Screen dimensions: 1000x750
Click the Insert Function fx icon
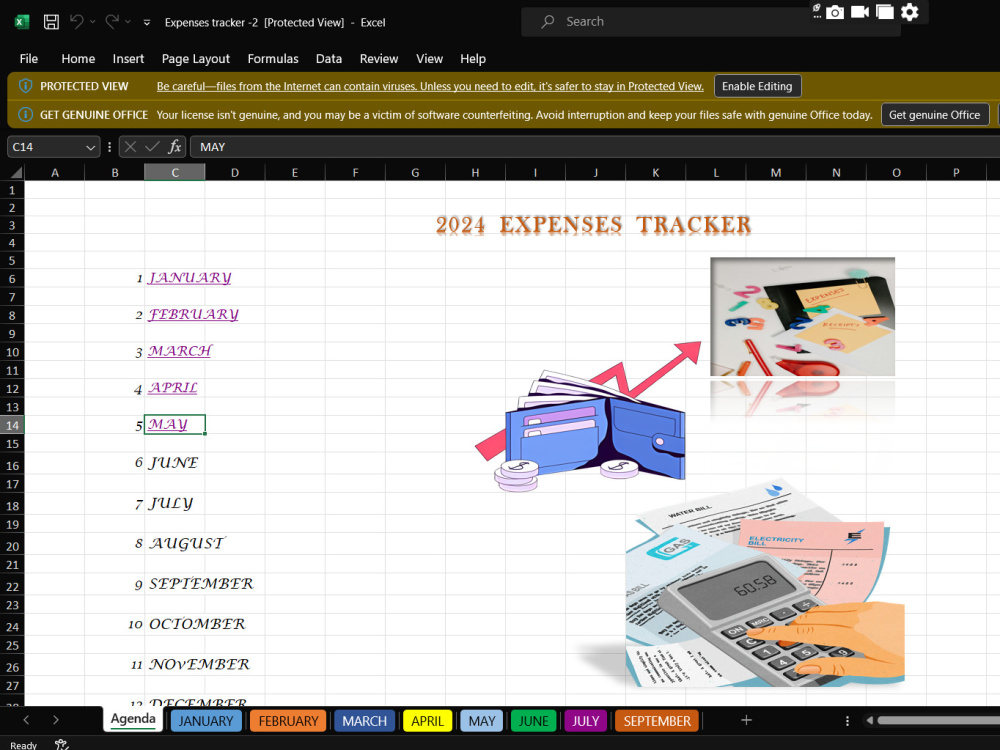tap(174, 147)
